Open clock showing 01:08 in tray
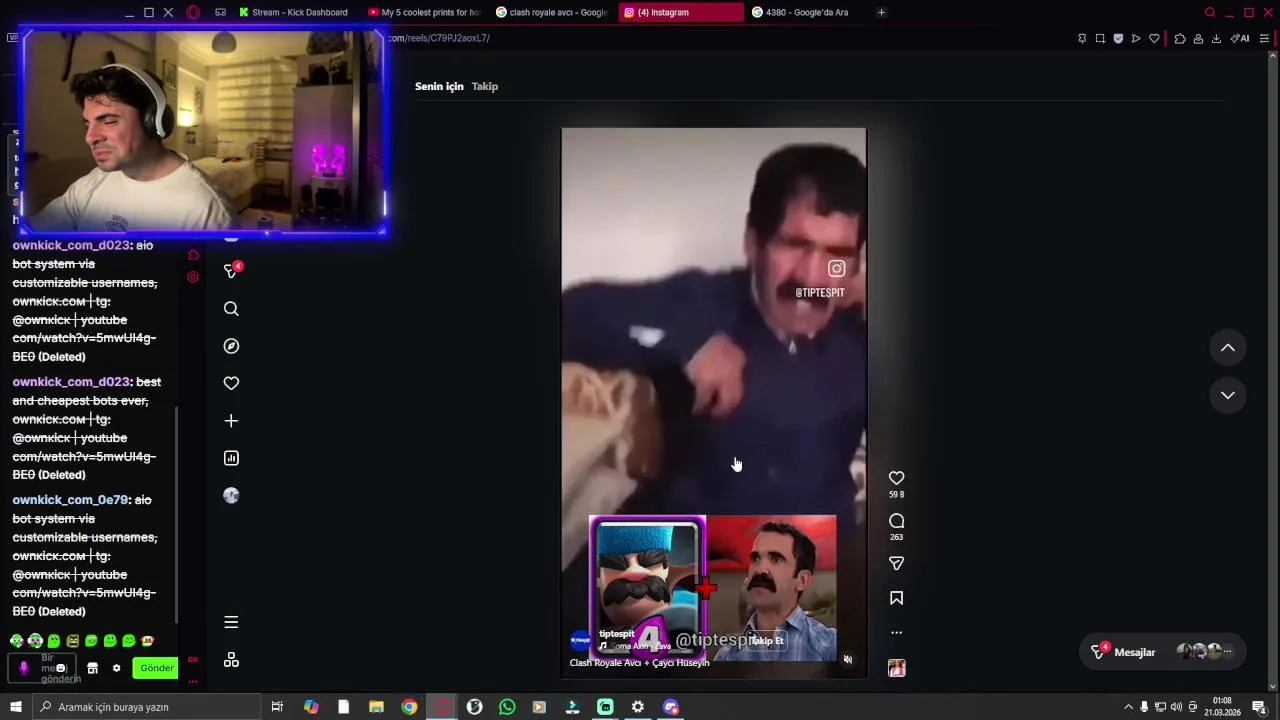Screen dimensions: 1280x720 pos(1222,707)
